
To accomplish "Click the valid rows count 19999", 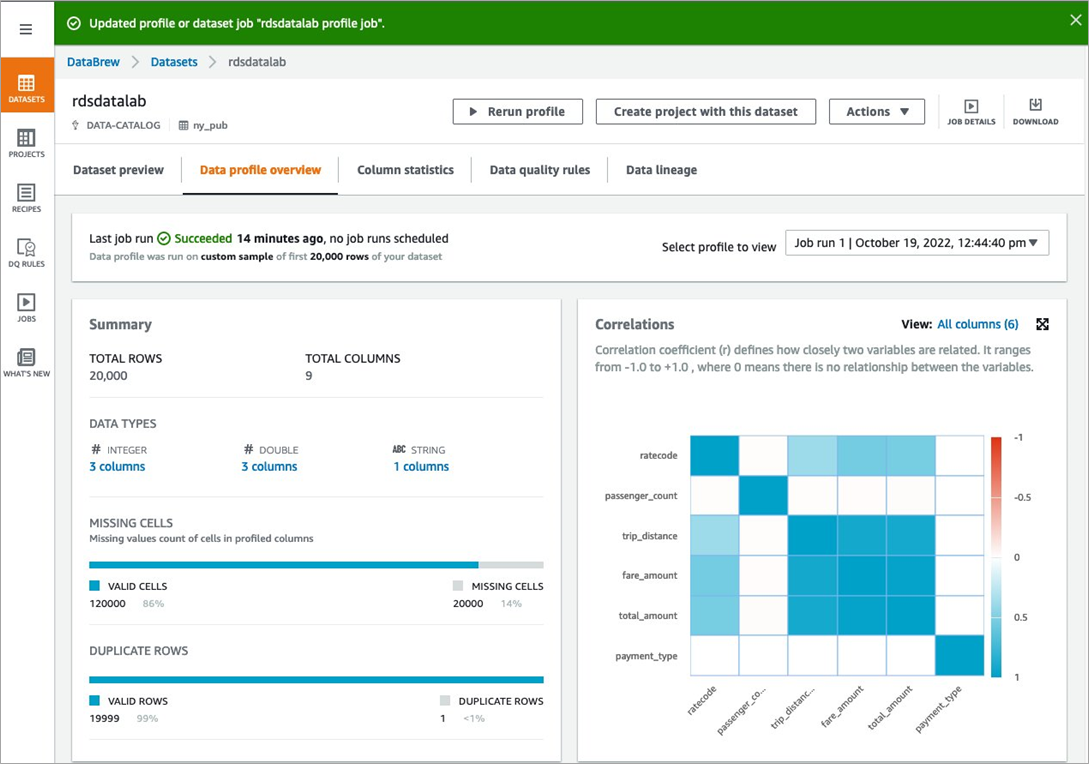I will coord(104,718).
